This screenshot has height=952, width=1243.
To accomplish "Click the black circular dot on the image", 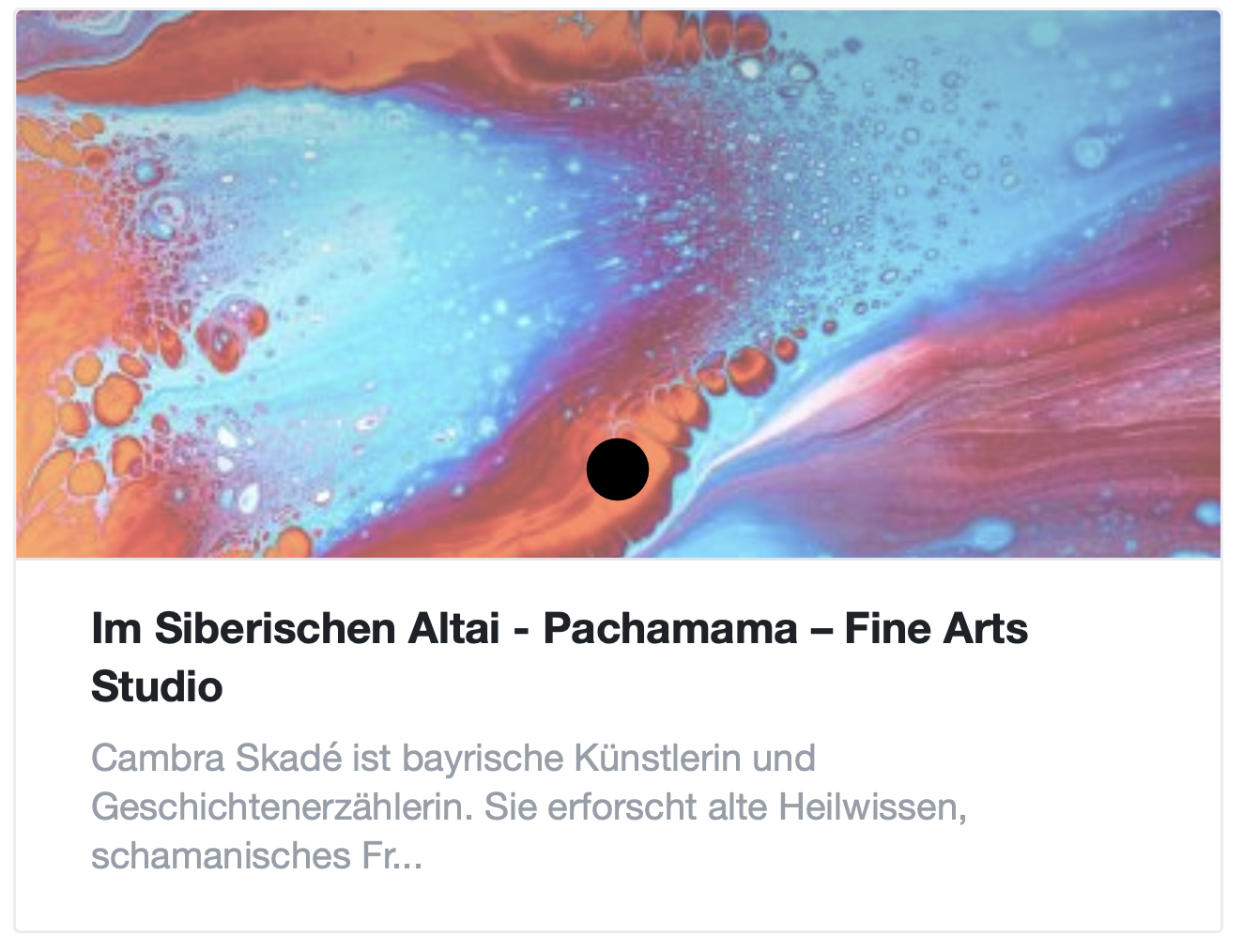I will point(618,469).
